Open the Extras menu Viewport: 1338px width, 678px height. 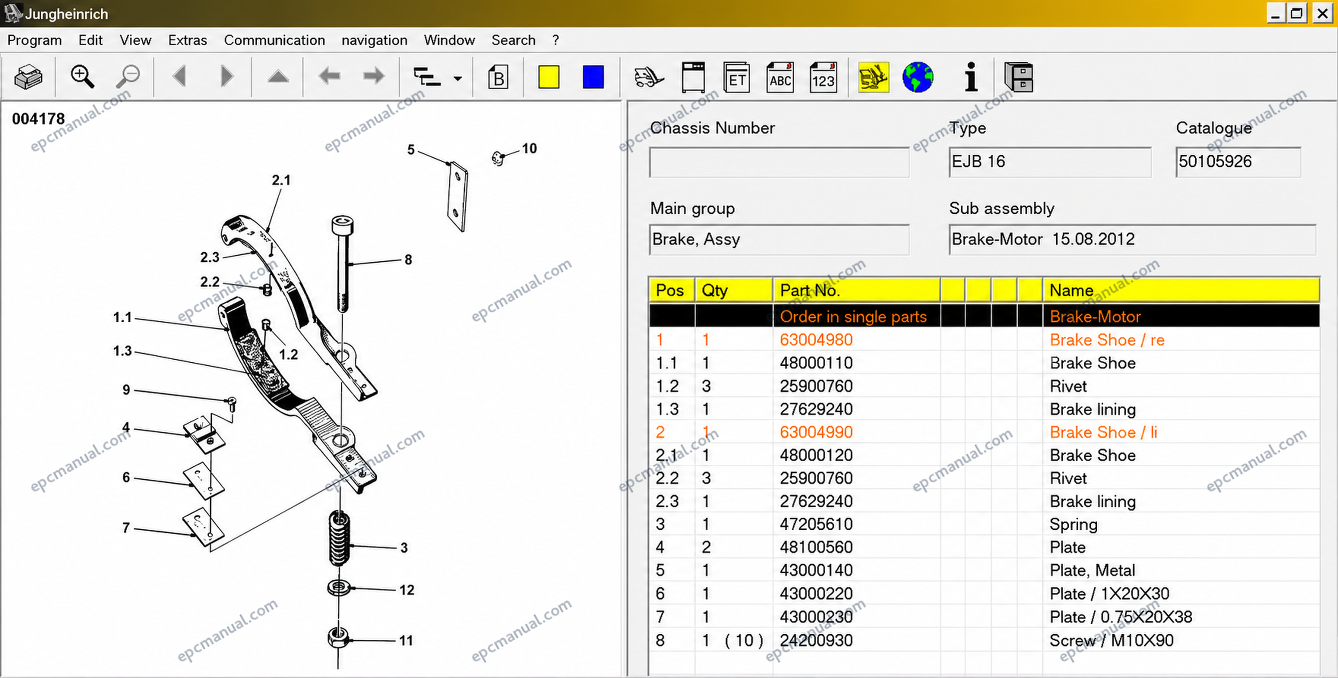(188, 40)
